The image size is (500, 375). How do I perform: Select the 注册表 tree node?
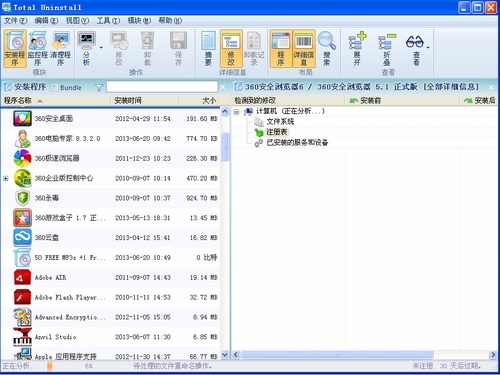tap(277, 132)
